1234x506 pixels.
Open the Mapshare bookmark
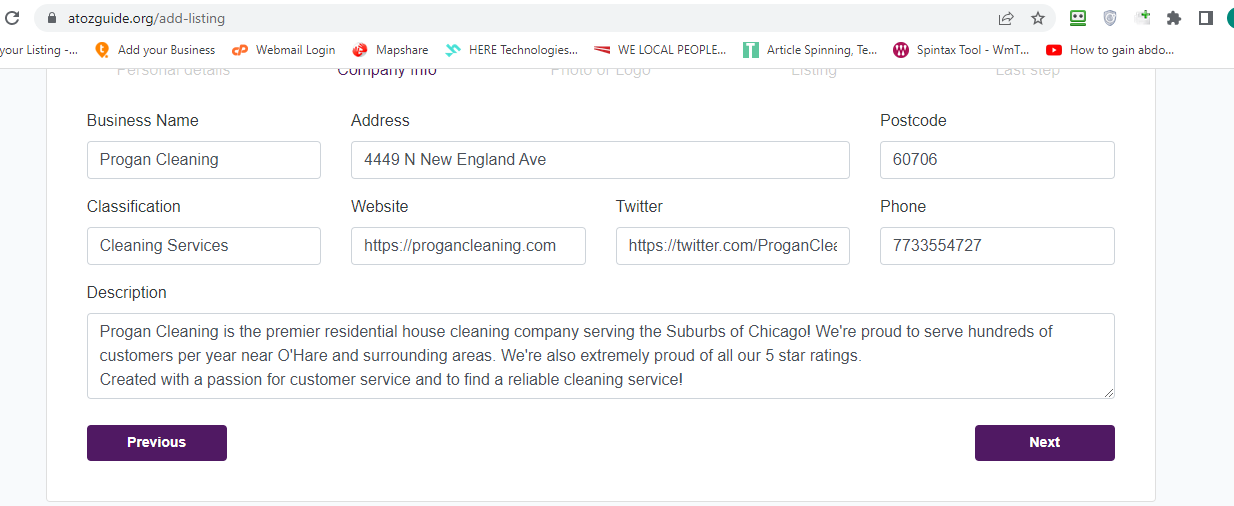click(x=390, y=49)
